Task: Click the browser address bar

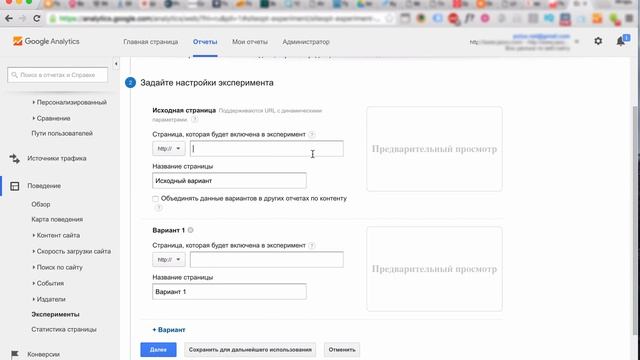Action: (x=220, y=18)
